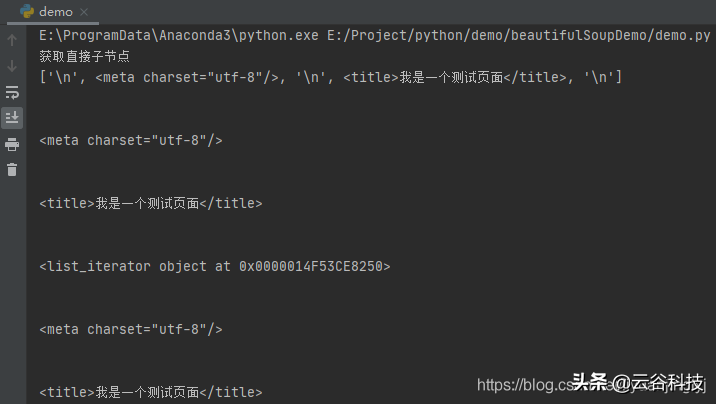The height and width of the screenshot is (404, 716).
Task: Clear all console output with trash icon
Action: pos(12,170)
